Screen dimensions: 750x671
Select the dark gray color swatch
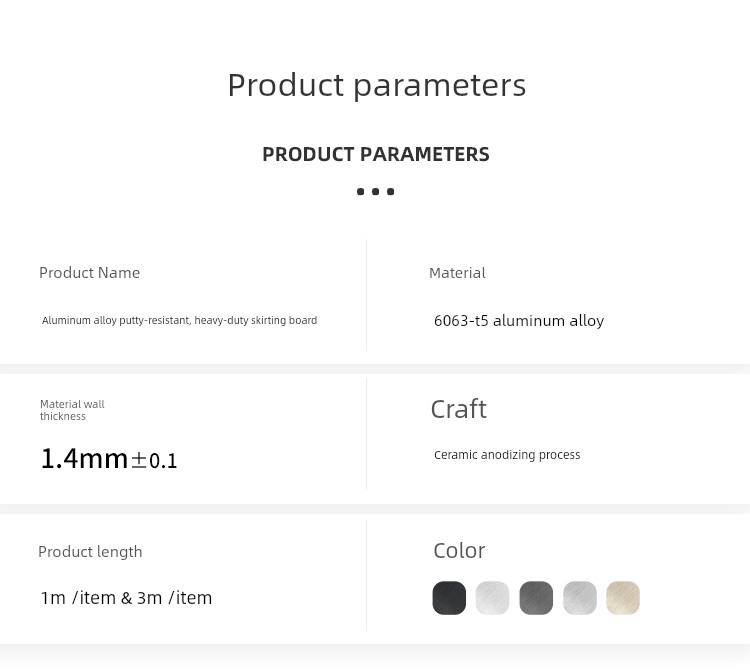pyautogui.click(x=536, y=598)
